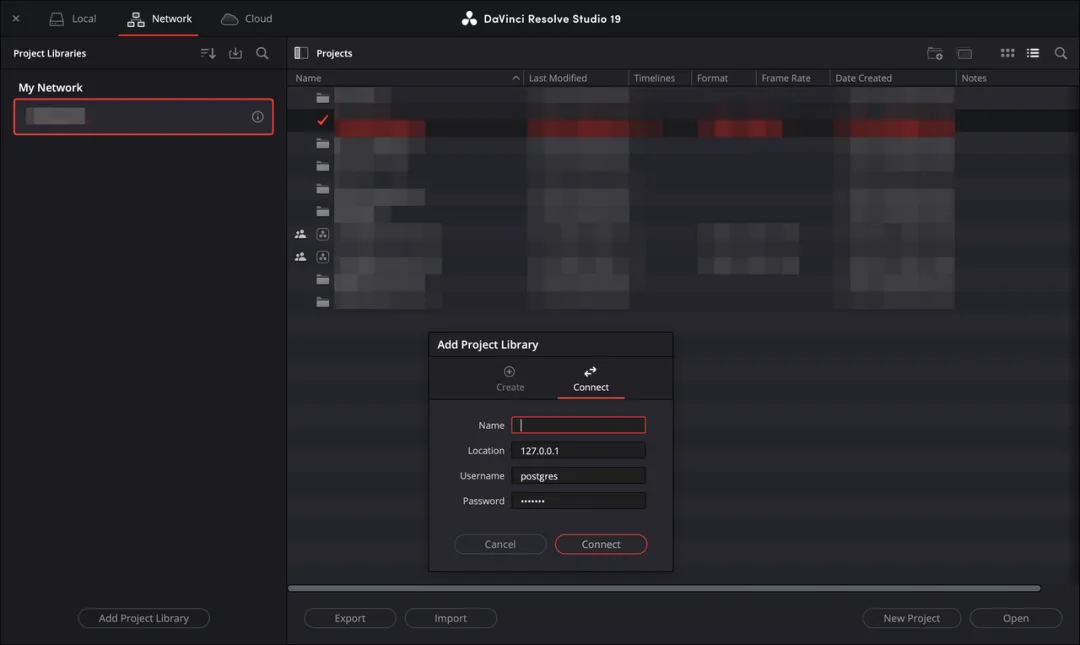
Task: Search project libraries with the magnifier icon
Action: point(262,53)
